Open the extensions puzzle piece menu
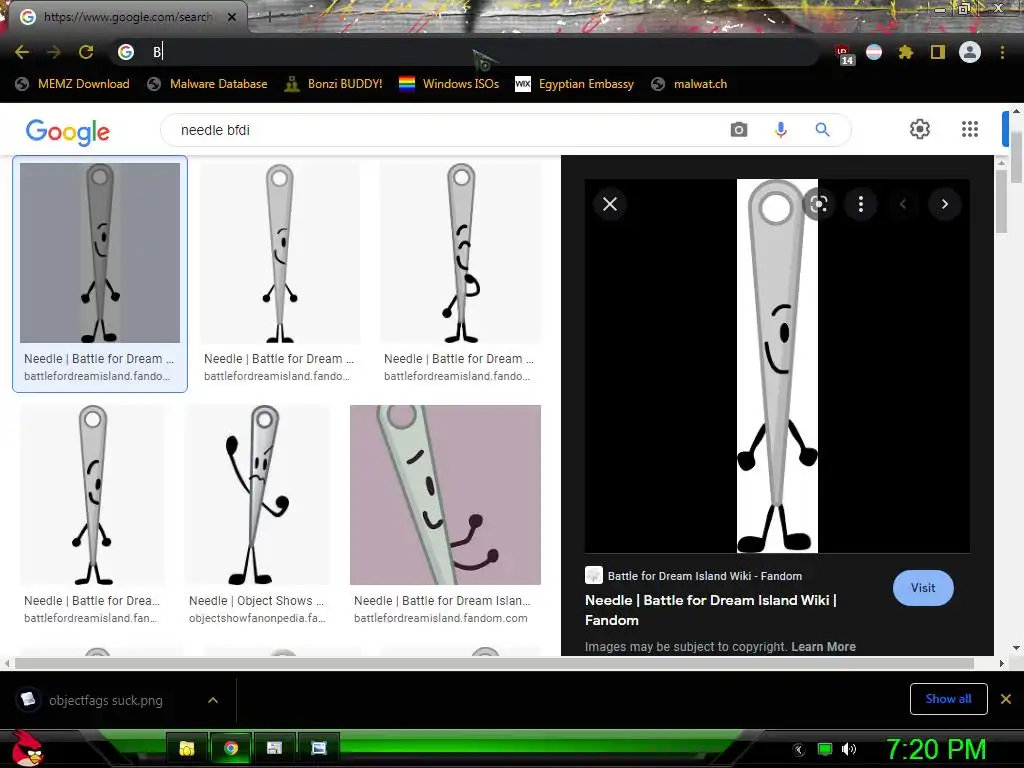The width and height of the screenshot is (1024, 768). (906, 52)
